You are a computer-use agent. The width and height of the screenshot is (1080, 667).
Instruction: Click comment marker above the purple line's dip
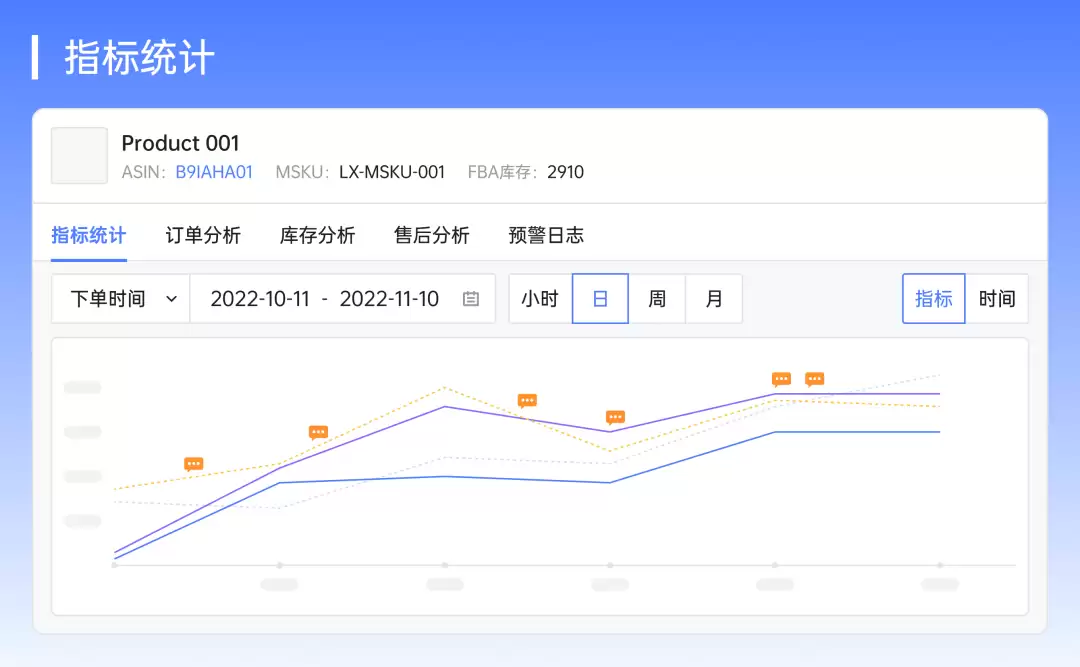615,417
